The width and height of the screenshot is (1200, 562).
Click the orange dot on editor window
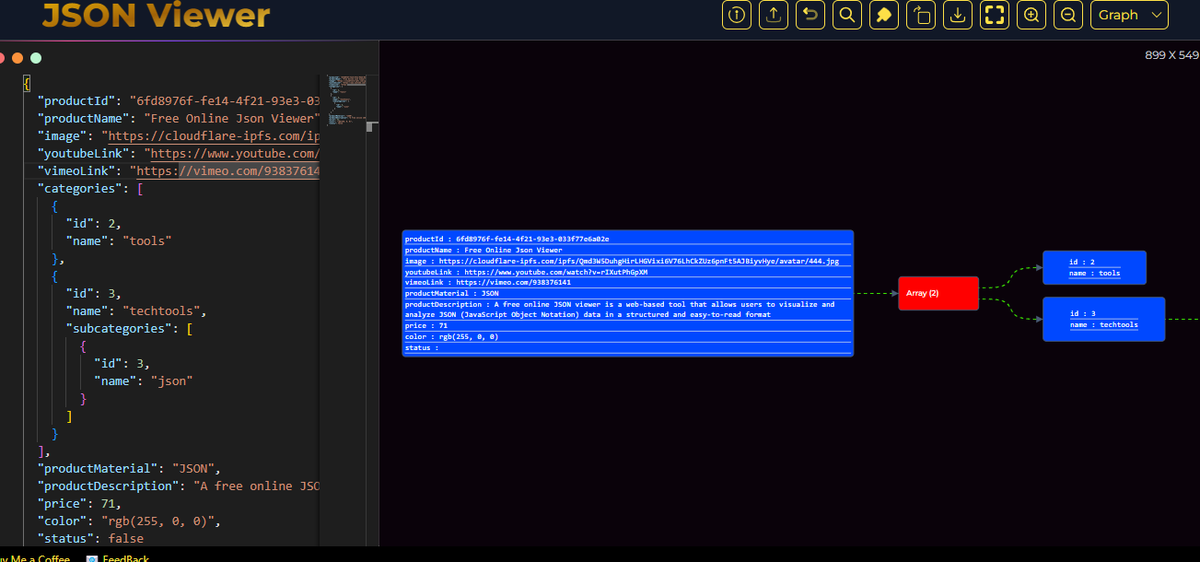click(18, 58)
